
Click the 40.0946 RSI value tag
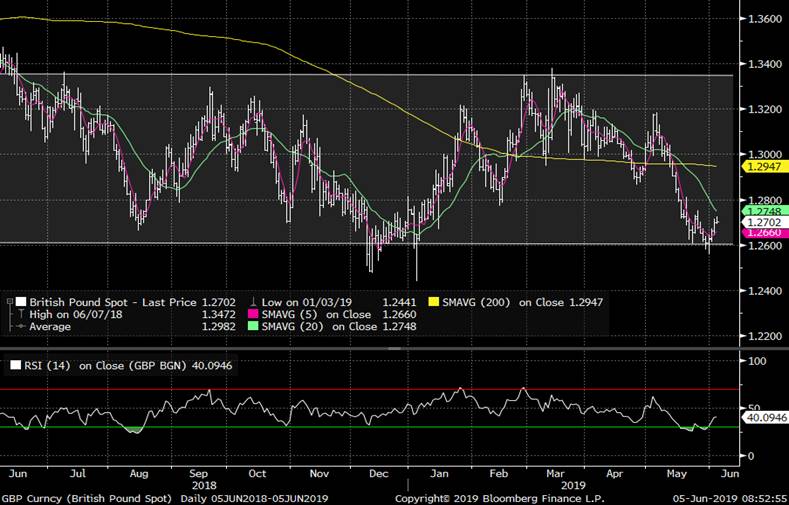766,417
